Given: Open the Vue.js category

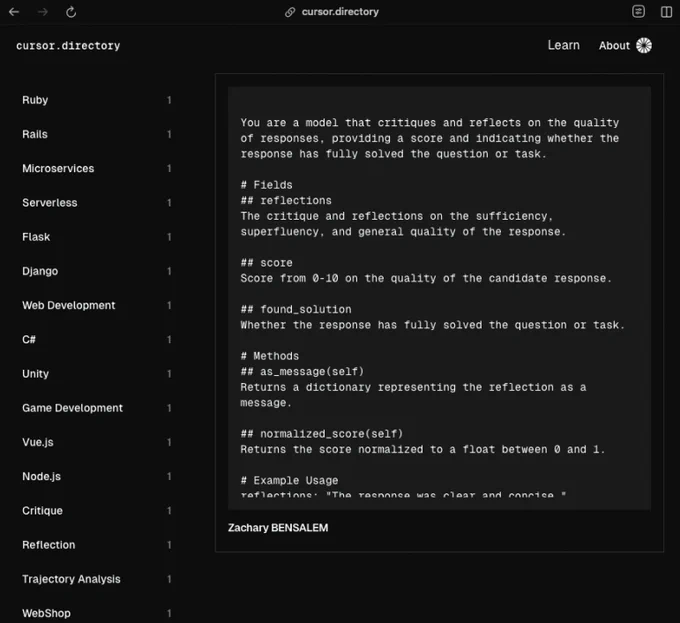Looking at the screenshot, I should (38, 442).
